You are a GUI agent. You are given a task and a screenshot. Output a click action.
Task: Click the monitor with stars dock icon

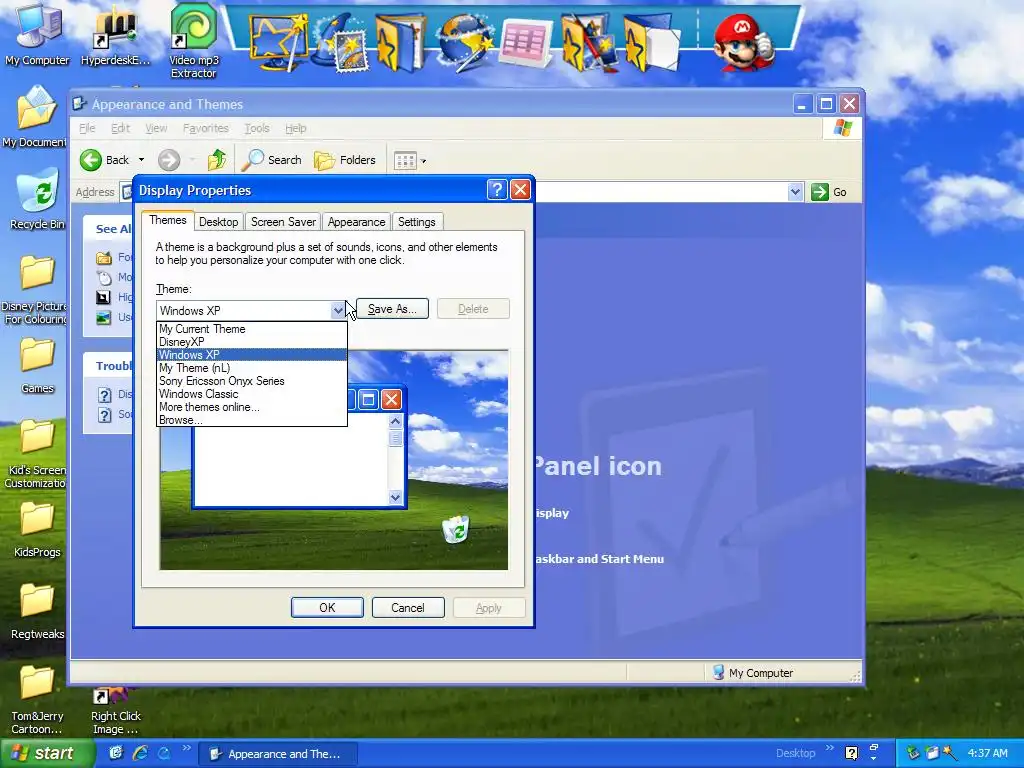(x=279, y=43)
